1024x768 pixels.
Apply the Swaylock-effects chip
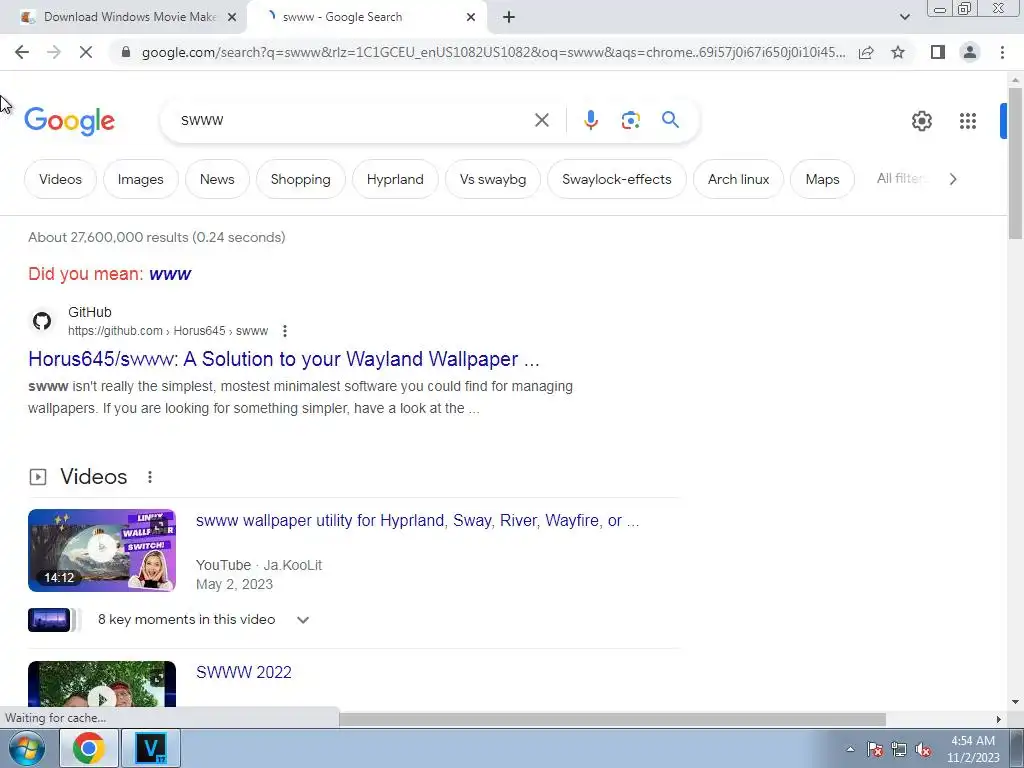(616, 179)
